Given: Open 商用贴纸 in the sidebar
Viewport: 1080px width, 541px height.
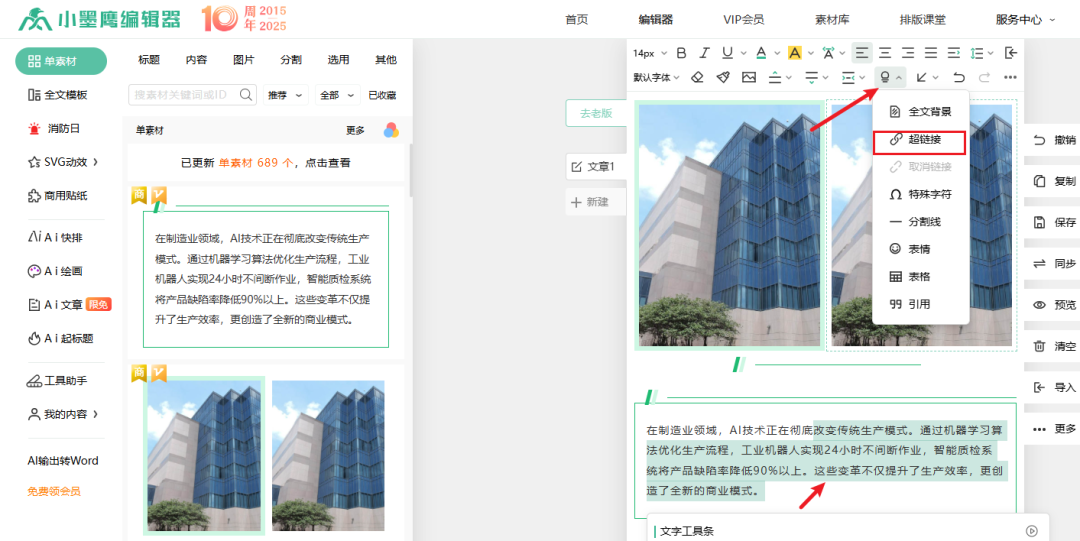Looking at the screenshot, I should [x=58, y=196].
